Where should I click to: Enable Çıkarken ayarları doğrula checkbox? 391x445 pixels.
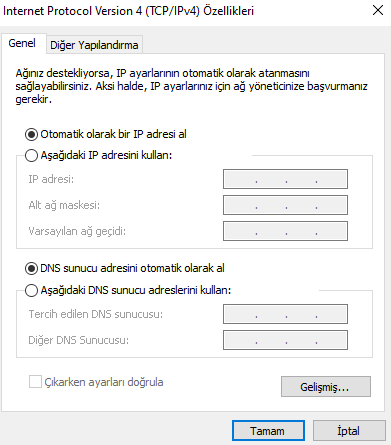pyautogui.click(x=35, y=382)
